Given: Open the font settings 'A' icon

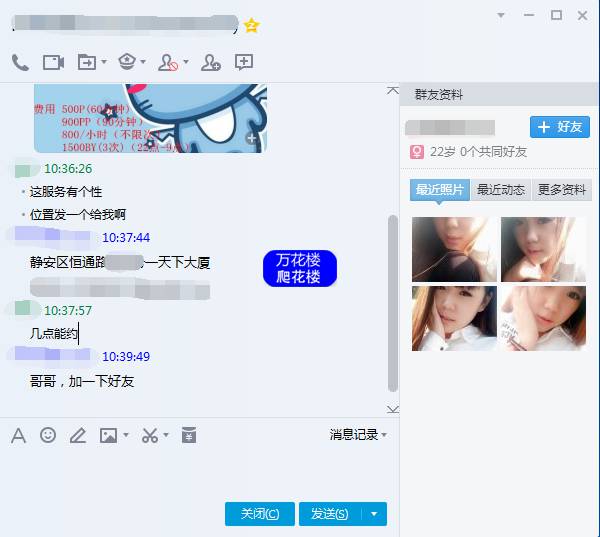Looking at the screenshot, I should click(18, 435).
